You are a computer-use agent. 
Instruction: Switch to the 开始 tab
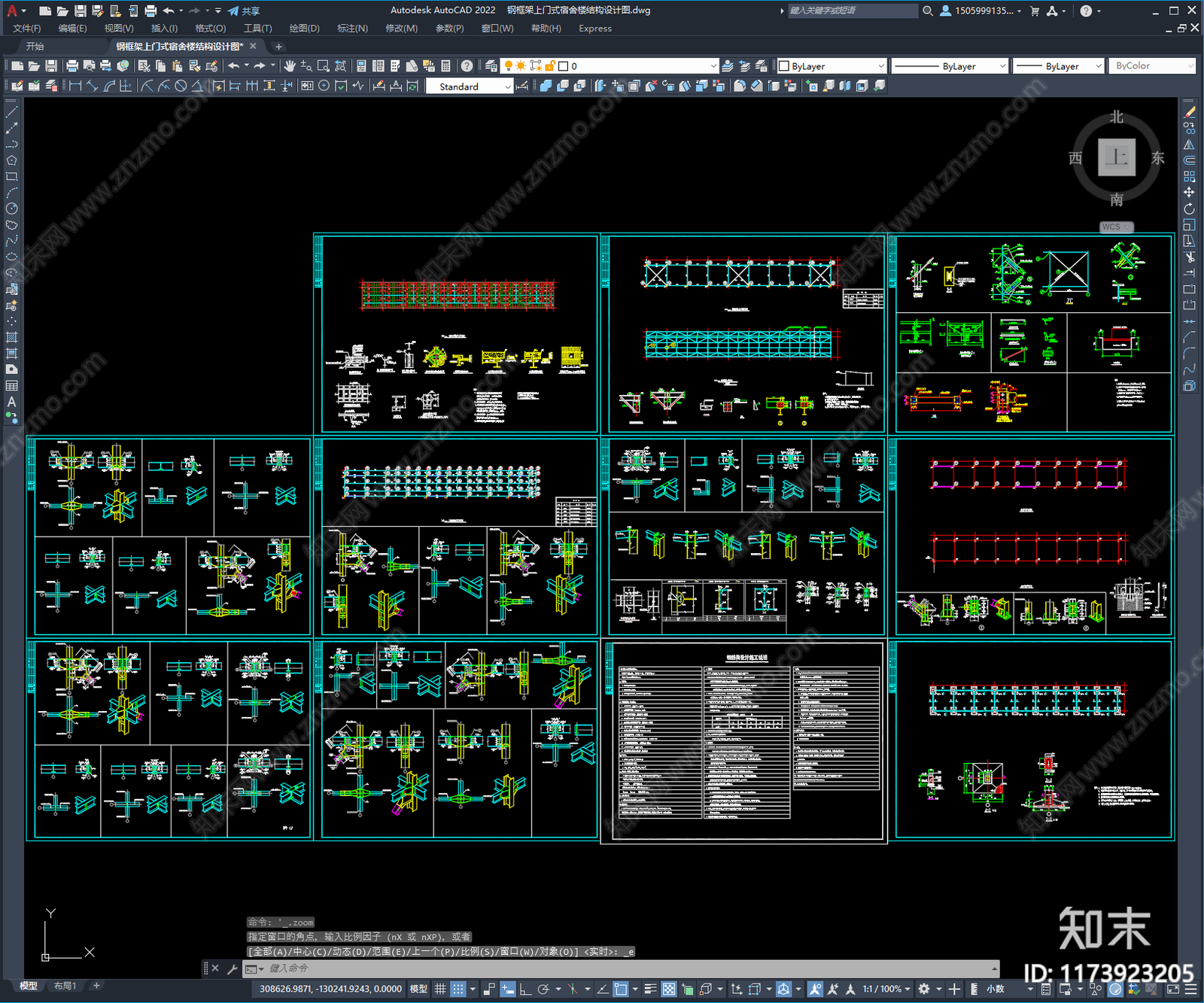(35, 47)
